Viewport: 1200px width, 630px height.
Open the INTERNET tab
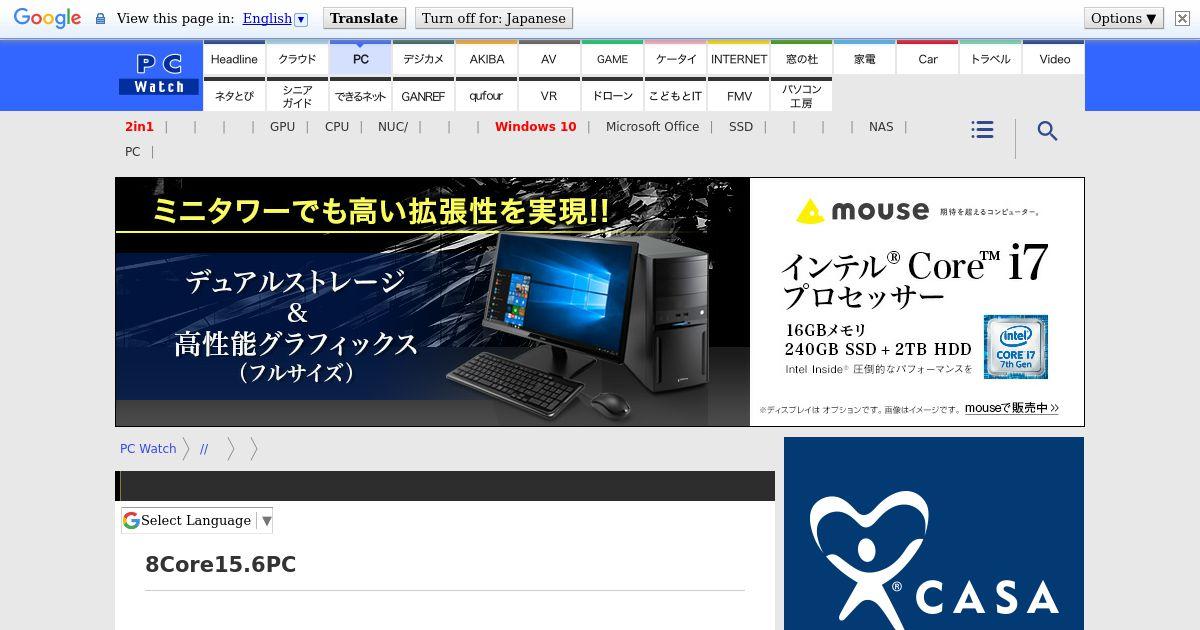click(738, 58)
